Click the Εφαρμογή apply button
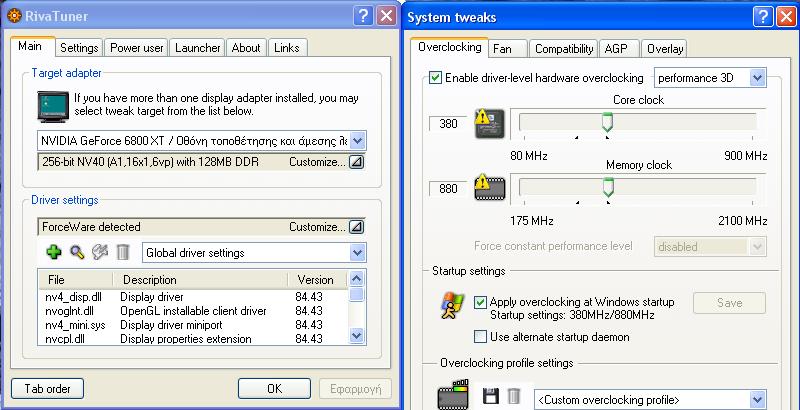This screenshot has height=410, width=800. tap(355, 389)
